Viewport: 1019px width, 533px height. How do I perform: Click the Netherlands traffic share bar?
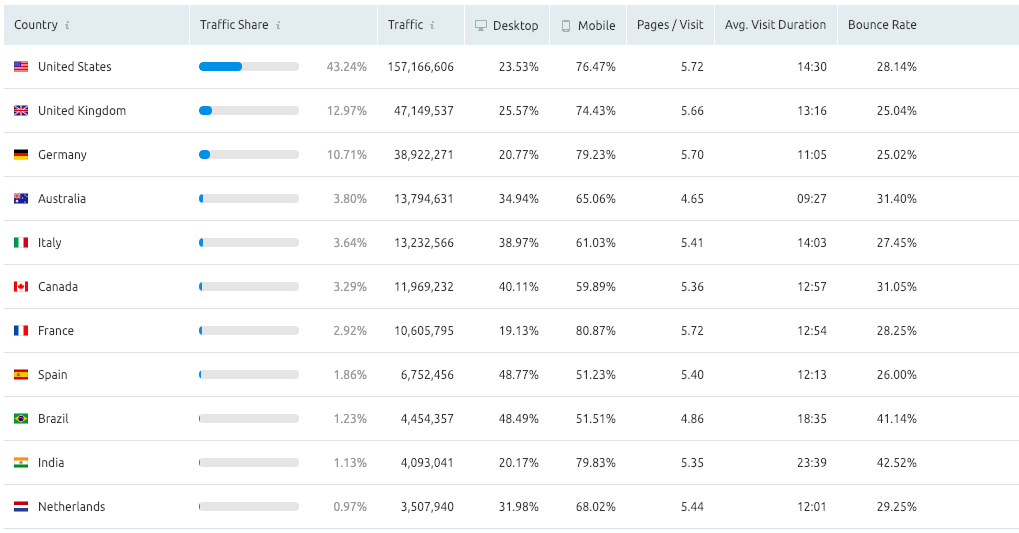249,506
